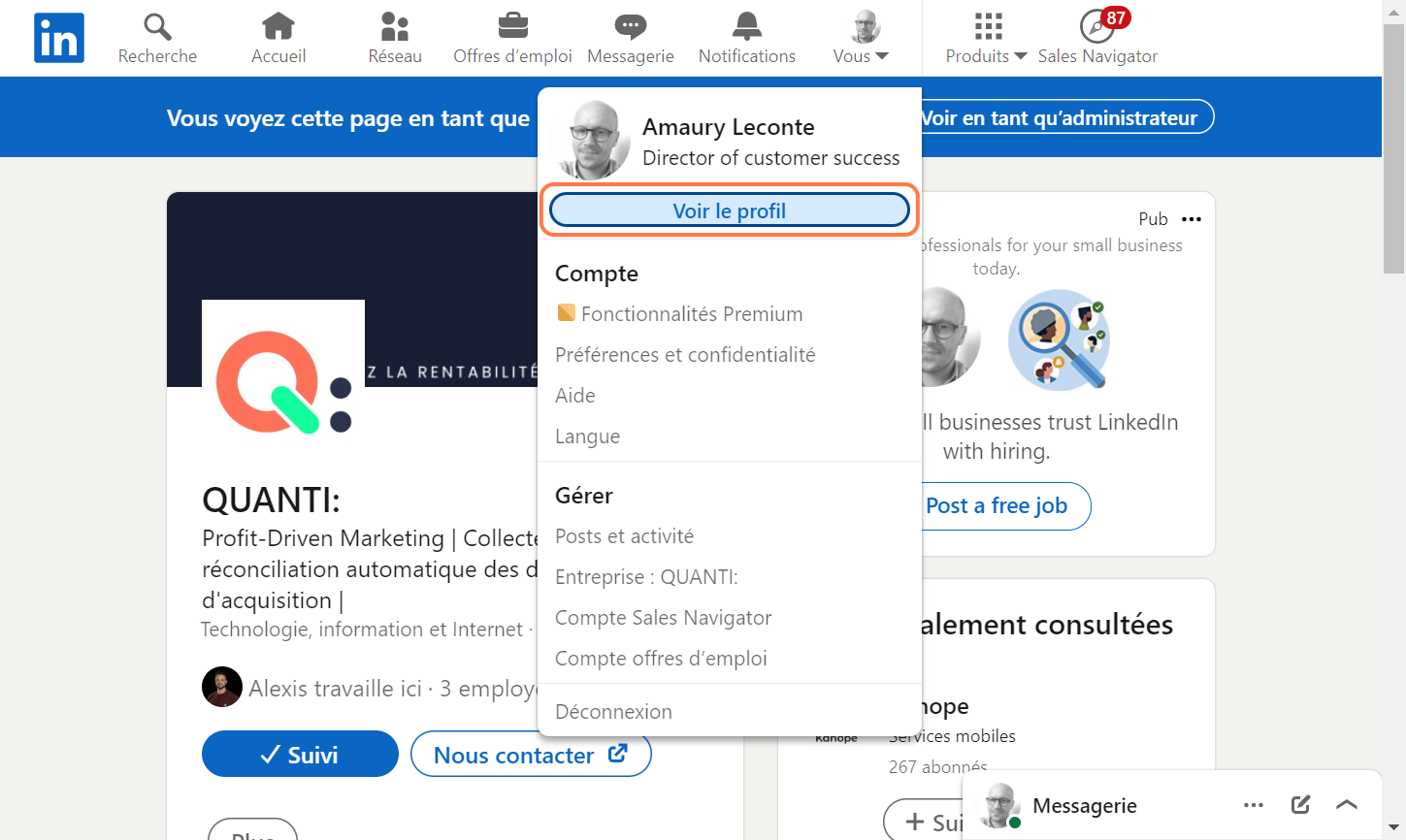This screenshot has width=1406, height=840.
Task: Click Alexis's profile photo thumbnail
Action: pos(222,687)
